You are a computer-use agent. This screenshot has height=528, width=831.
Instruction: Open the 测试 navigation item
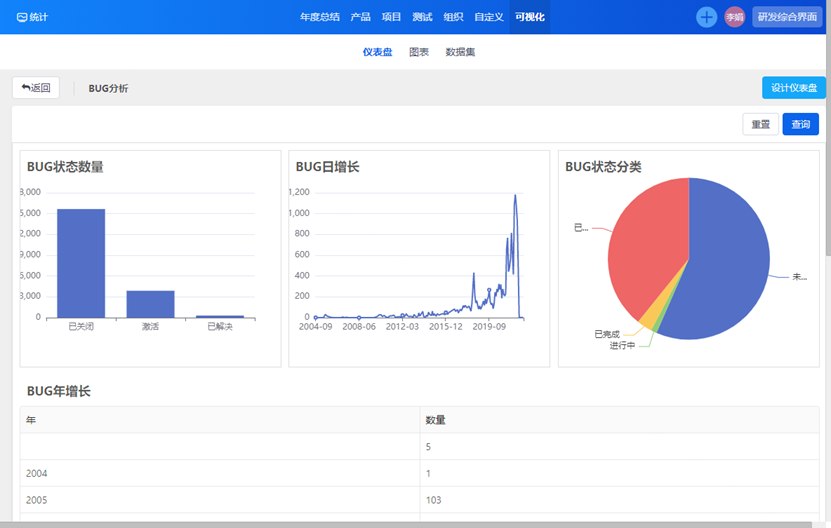[422, 17]
